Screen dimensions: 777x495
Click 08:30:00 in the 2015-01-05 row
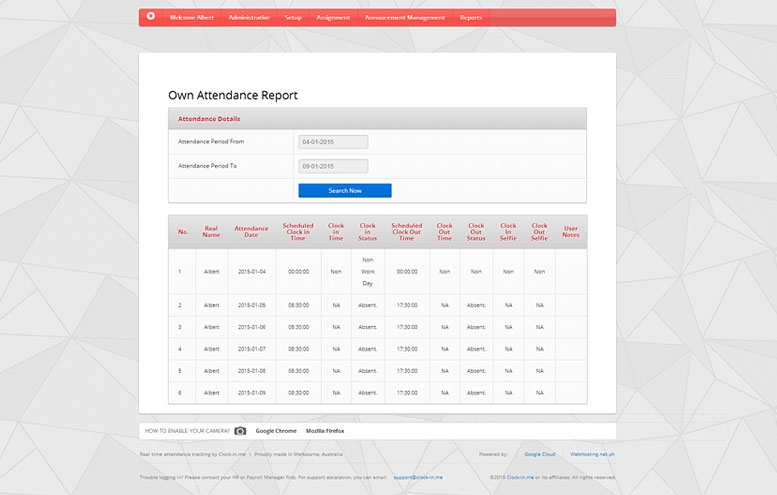298,305
